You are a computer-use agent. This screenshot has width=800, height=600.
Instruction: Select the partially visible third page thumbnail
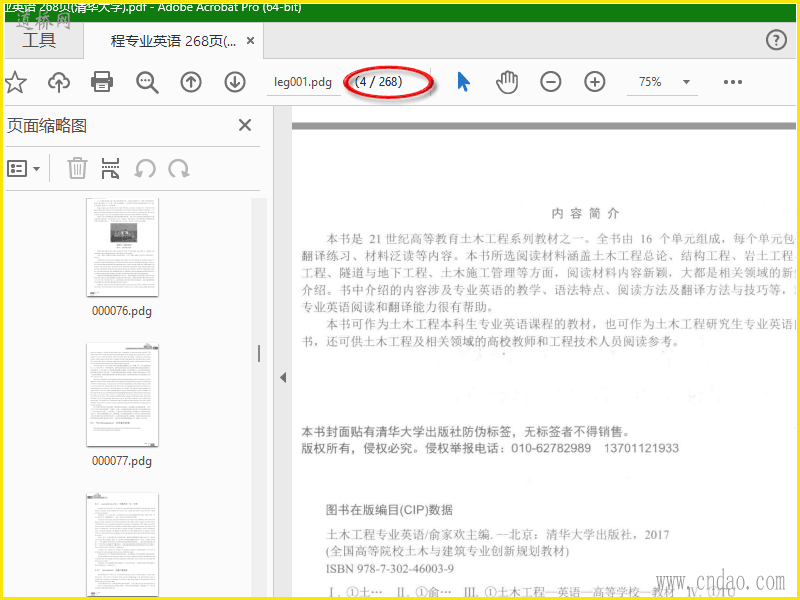click(122, 544)
